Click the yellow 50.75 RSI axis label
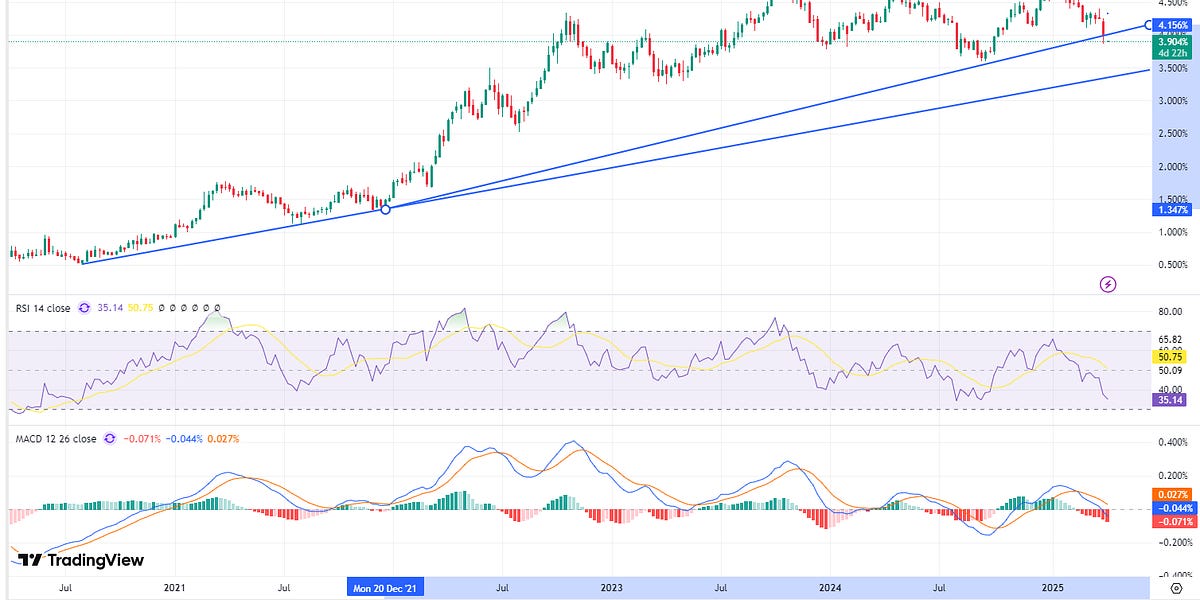 point(1168,356)
